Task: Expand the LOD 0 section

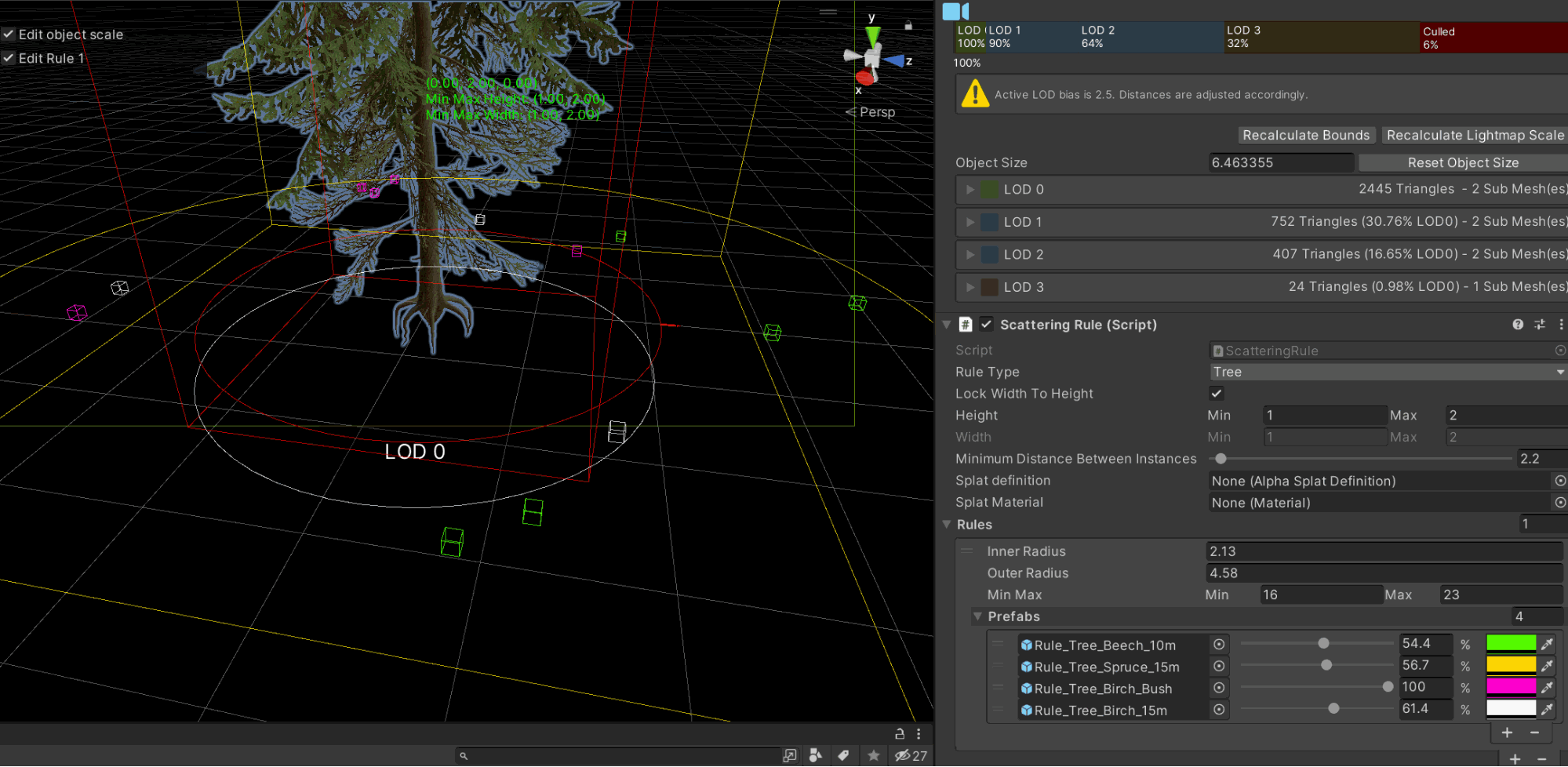Action: (970, 189)
